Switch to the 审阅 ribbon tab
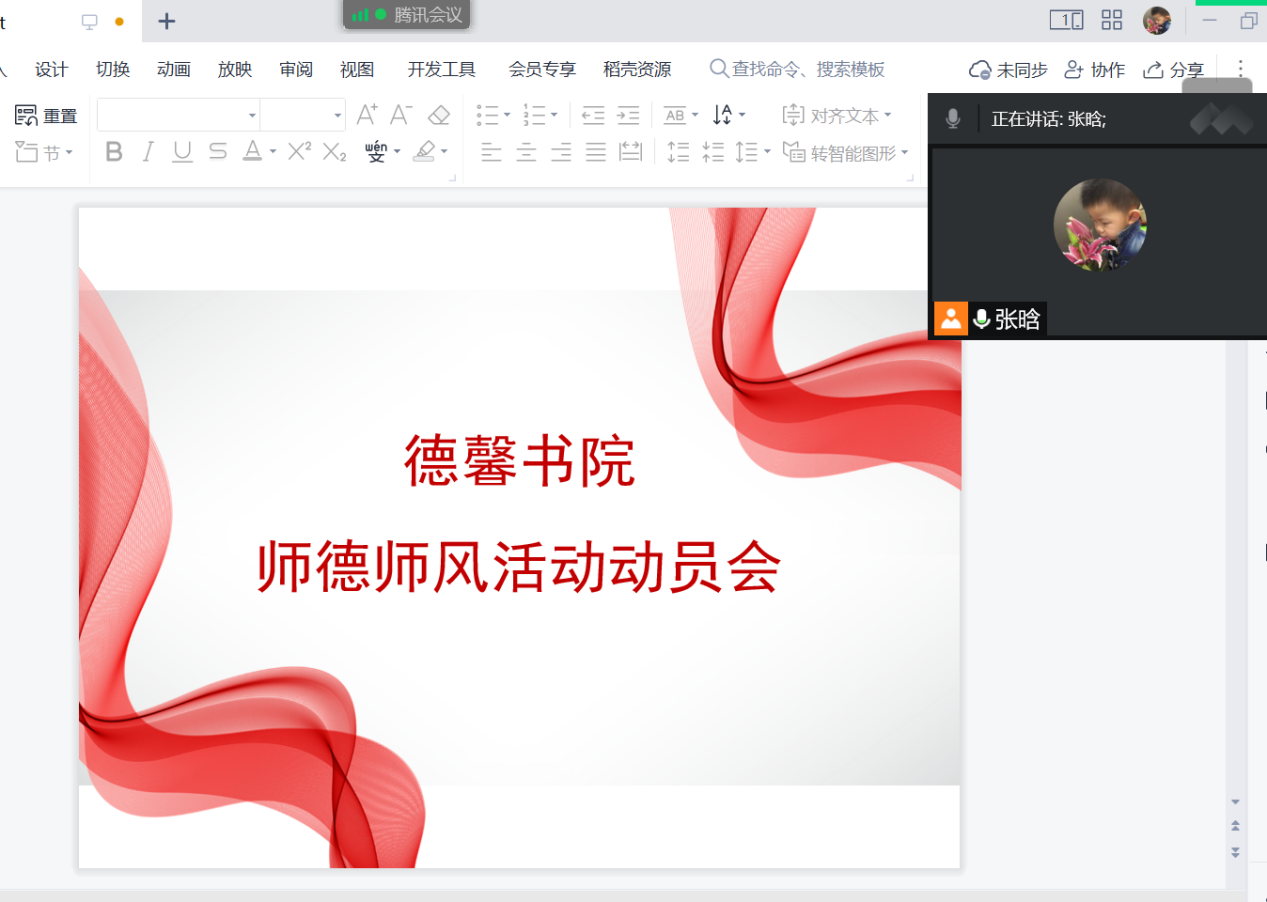 click(x=296, y=69)
